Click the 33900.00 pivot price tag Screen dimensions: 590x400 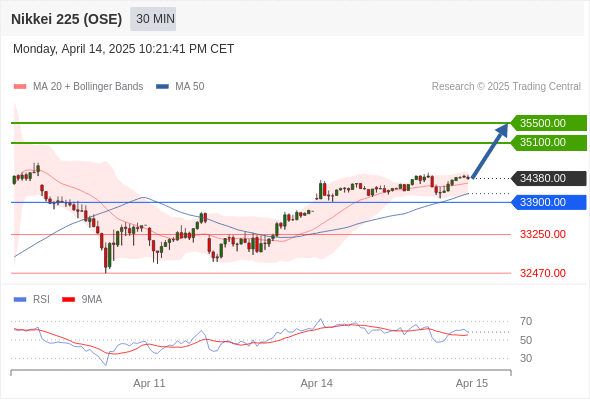pos(549,202)
